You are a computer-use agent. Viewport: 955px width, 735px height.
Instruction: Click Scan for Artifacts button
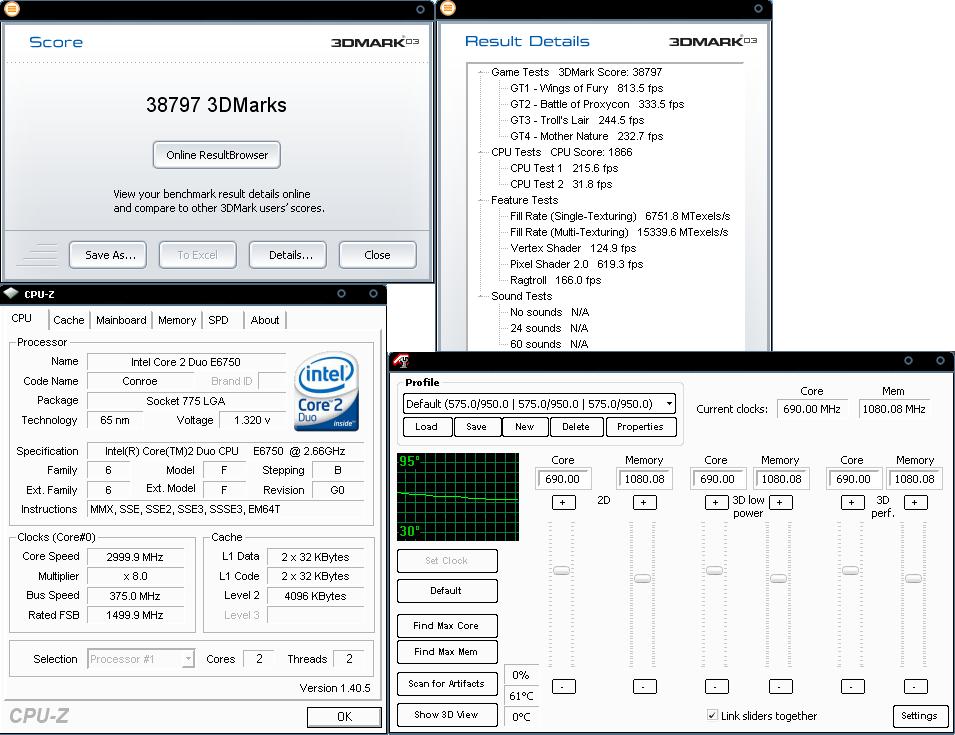click(447, 684)
